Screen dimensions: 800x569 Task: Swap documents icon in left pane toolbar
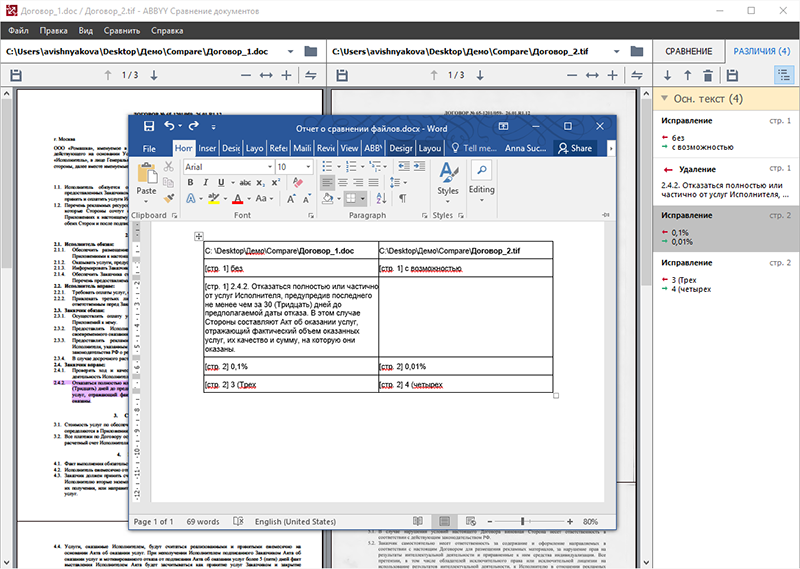311,76
